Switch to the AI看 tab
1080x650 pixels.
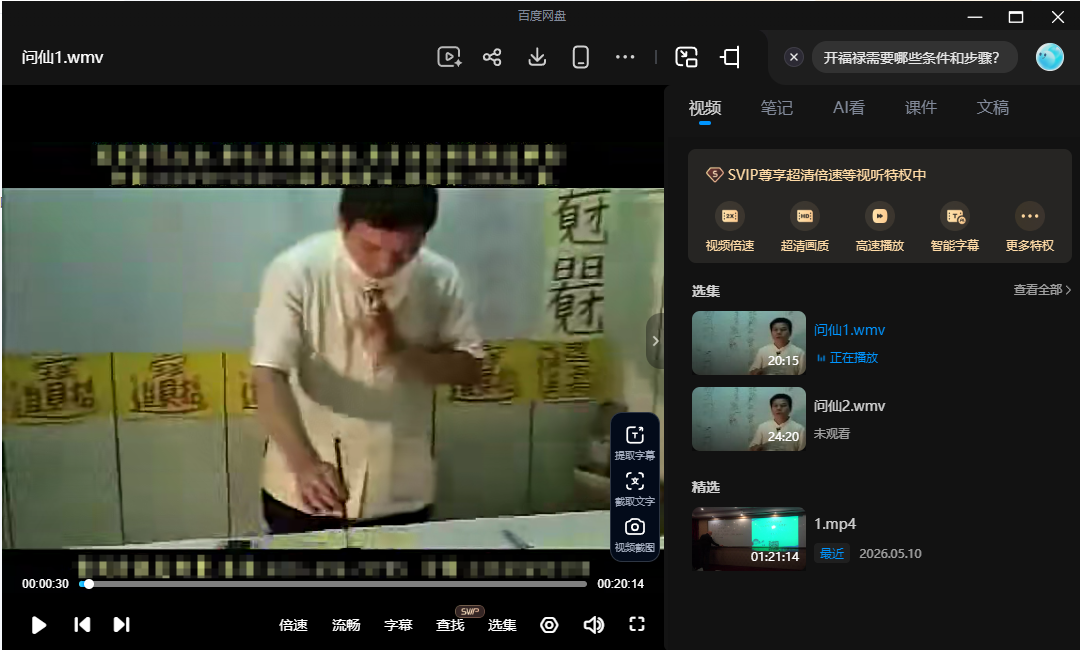[x=849, y=108]
